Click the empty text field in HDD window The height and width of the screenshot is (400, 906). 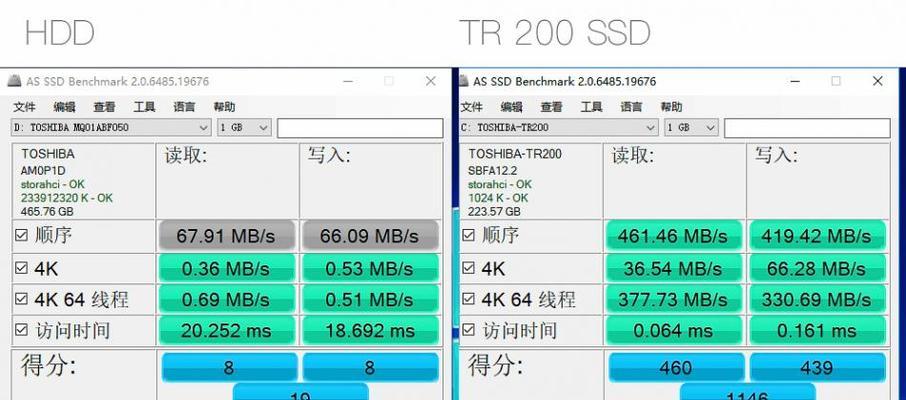click(x=360, y=128)
